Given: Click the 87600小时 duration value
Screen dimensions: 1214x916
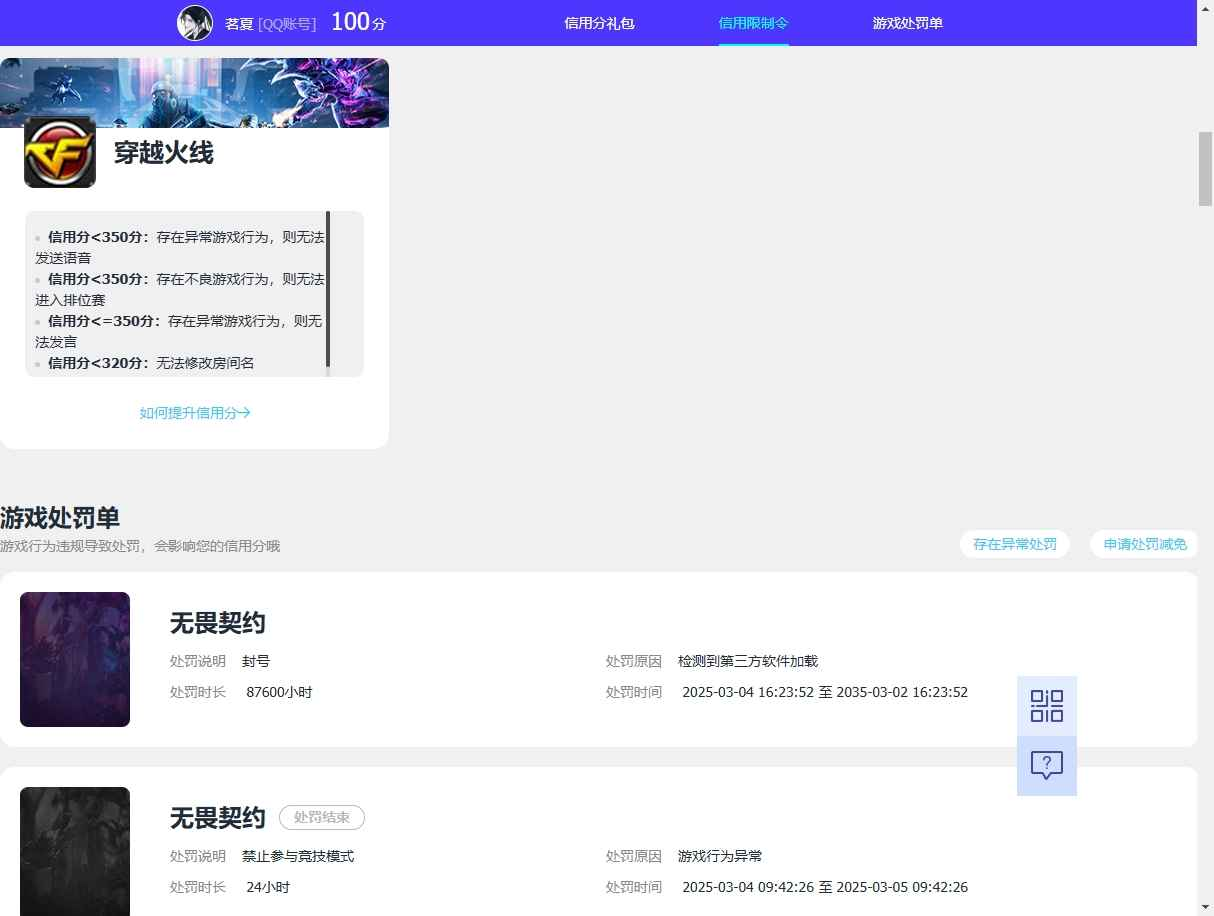Looking at the screenshot, I should pos(279,692).
